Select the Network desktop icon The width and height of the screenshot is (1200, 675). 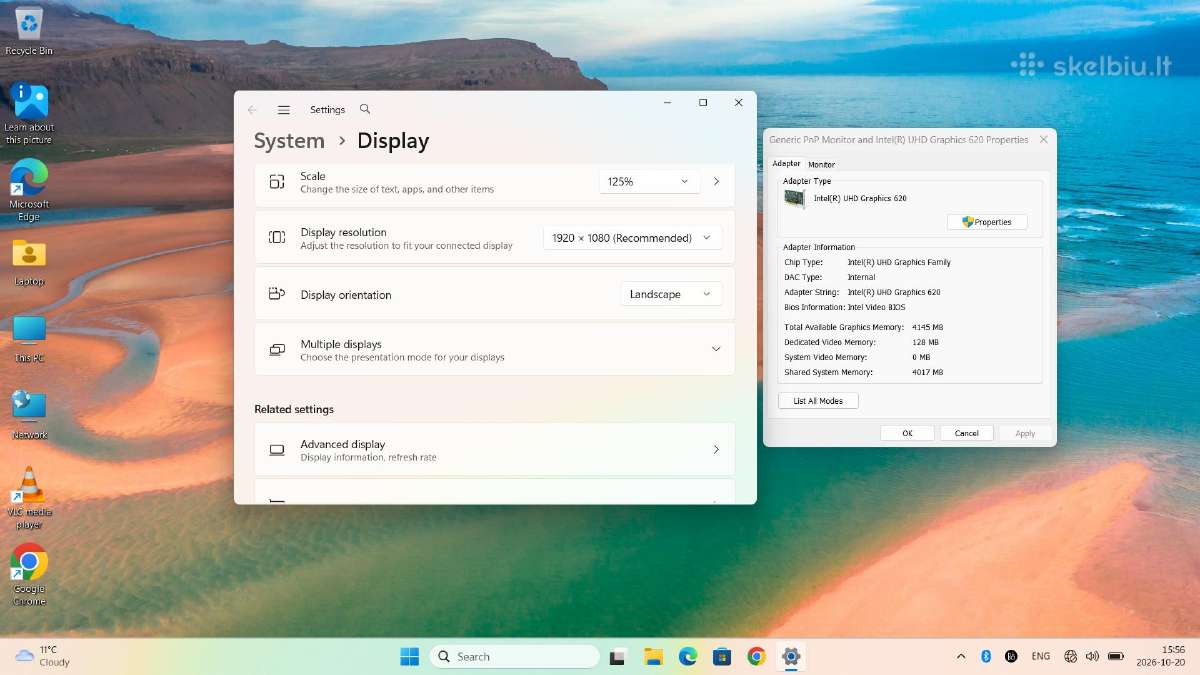point(29,415)
